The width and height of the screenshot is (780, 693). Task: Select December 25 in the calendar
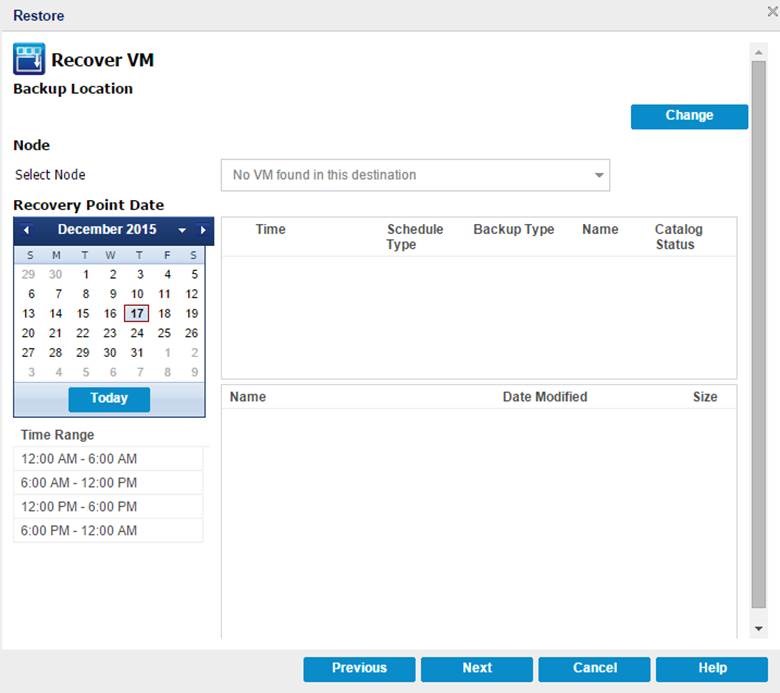point(164,333)
